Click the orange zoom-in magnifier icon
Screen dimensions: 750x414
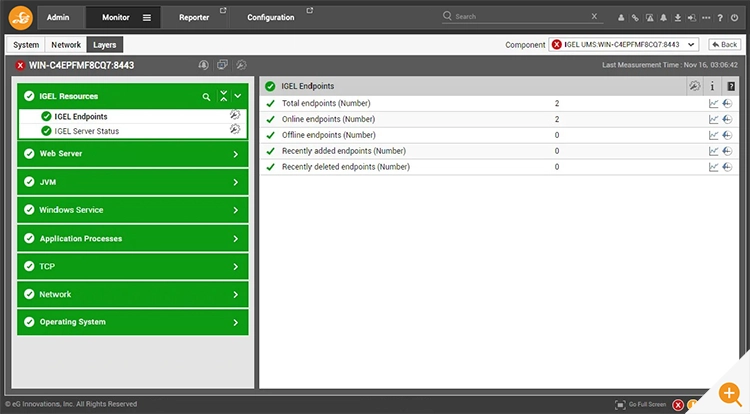pyautogui.click(x=730, y=394)
